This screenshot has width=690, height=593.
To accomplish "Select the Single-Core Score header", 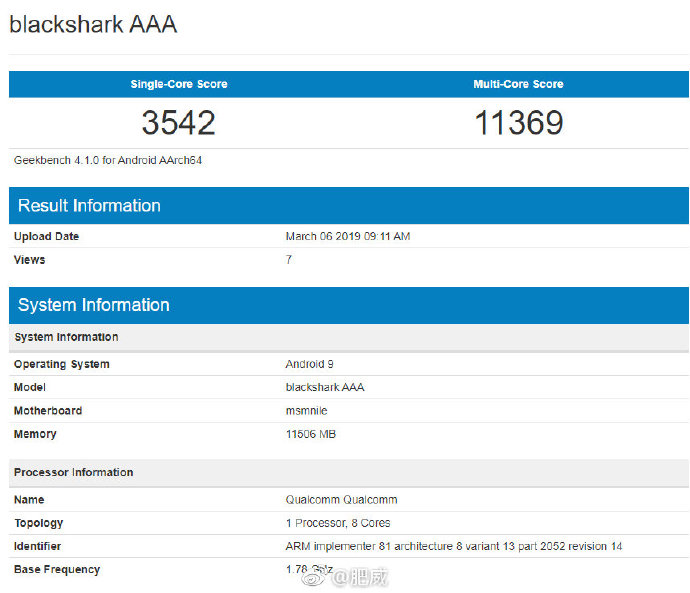I will tap(179, 84).
